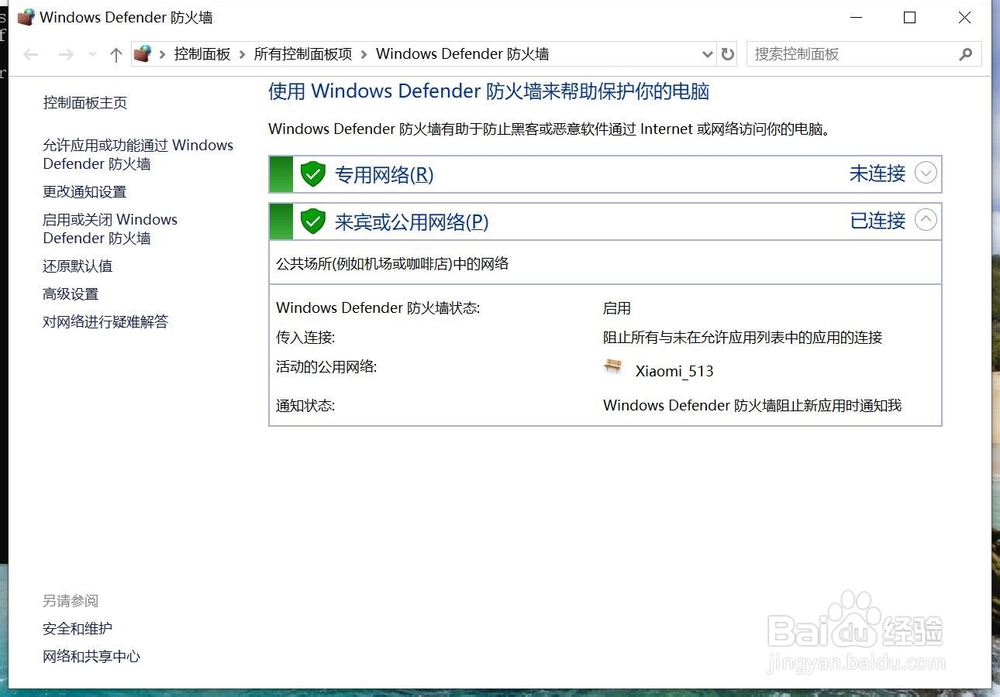Click 对网络进行疑难解答 link

105,322
